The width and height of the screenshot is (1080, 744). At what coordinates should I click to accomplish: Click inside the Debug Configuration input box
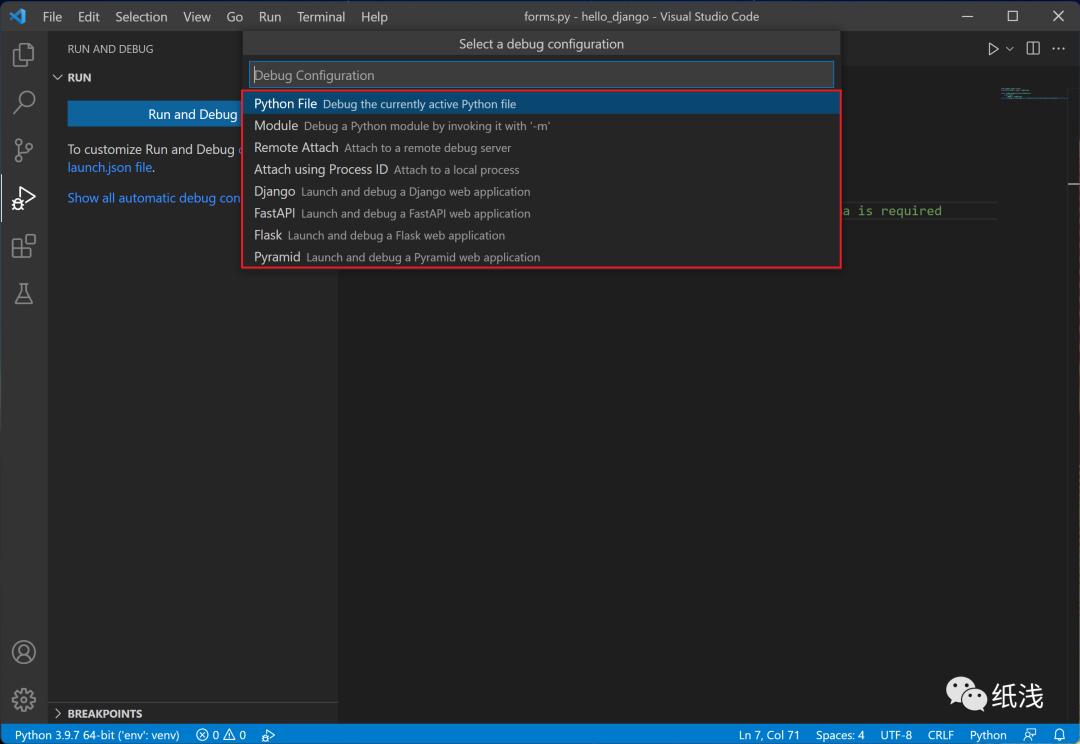pos(541,74)
